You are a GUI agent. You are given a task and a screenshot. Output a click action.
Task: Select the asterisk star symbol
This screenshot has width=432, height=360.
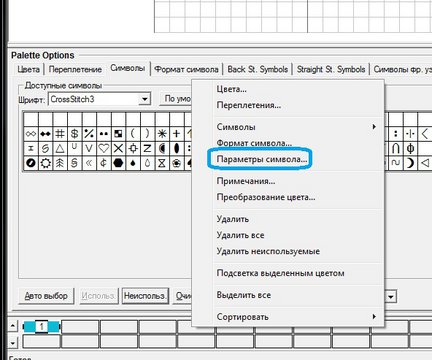[x=162, y=134]
